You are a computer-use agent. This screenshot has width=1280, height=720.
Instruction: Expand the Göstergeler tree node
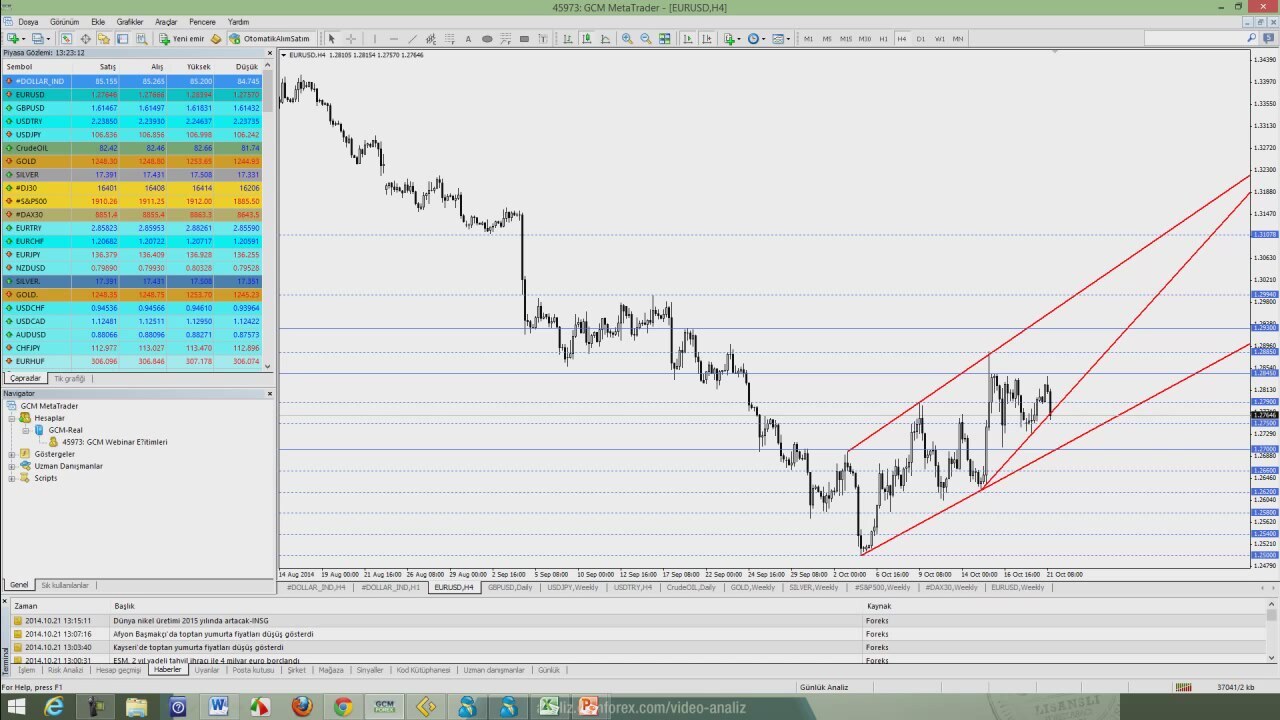pyautogui.click(x=12, y=454)
